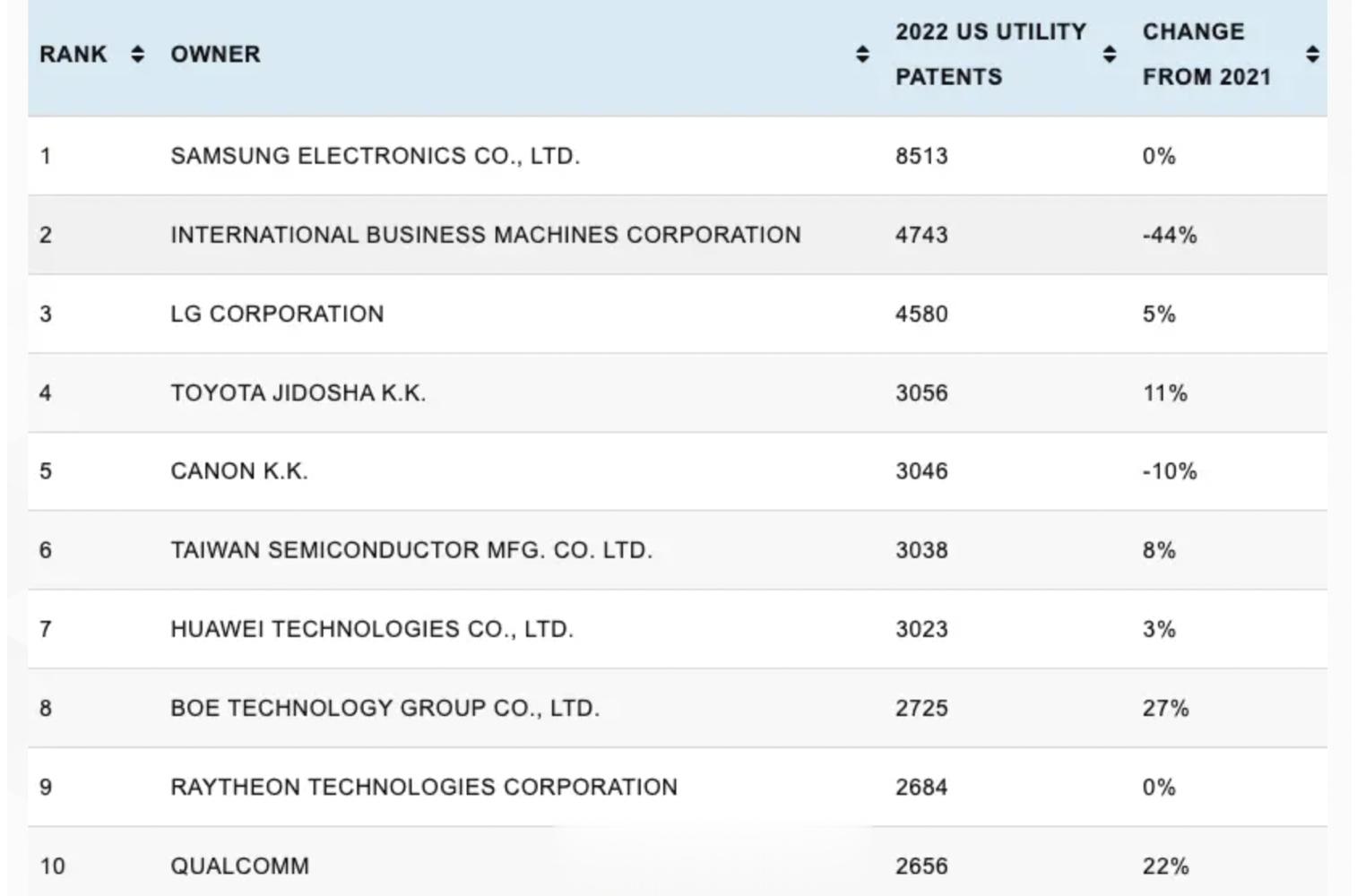Click the Qualcomm owner entry
This screenshot has height=896, width=1357.
pyautogui.click(x=239, y=866)
